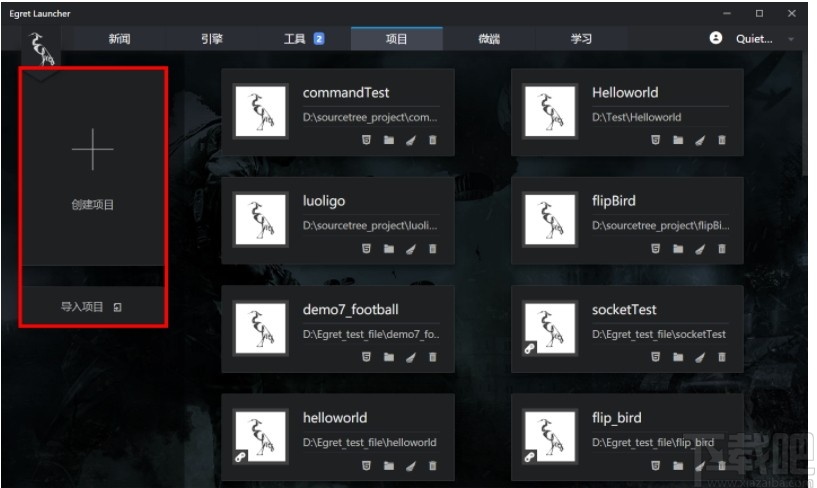Delete flipBird using the trash icon
Viewport: 817px width, 488px height.
pyautogui.click(x=722, y=248)
